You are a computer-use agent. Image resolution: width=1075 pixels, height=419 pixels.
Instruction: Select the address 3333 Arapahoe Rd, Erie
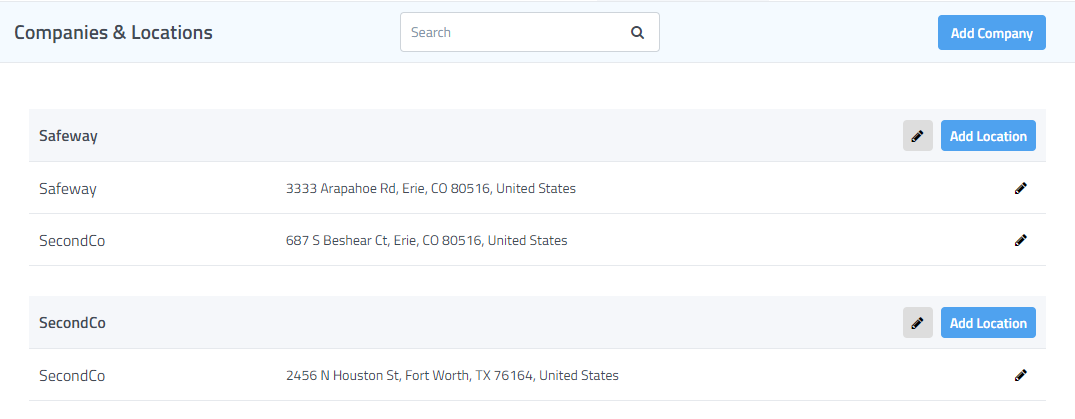tap(431, 188)
